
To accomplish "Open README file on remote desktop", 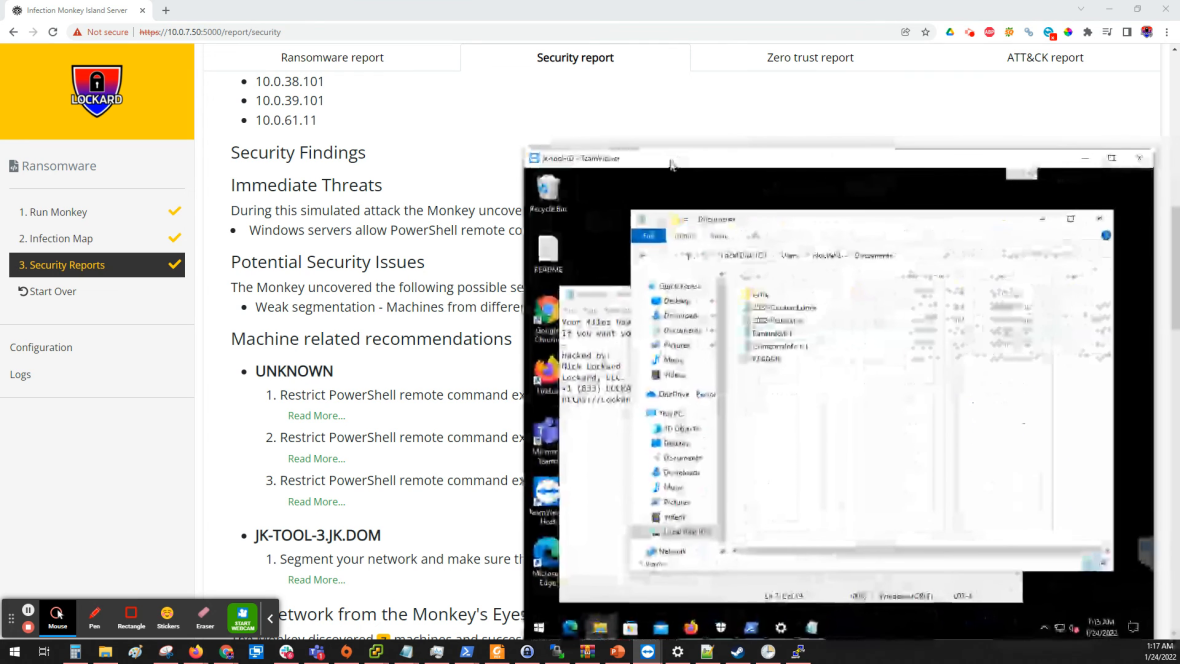I will pyautogui.click(x=548, y=254).
